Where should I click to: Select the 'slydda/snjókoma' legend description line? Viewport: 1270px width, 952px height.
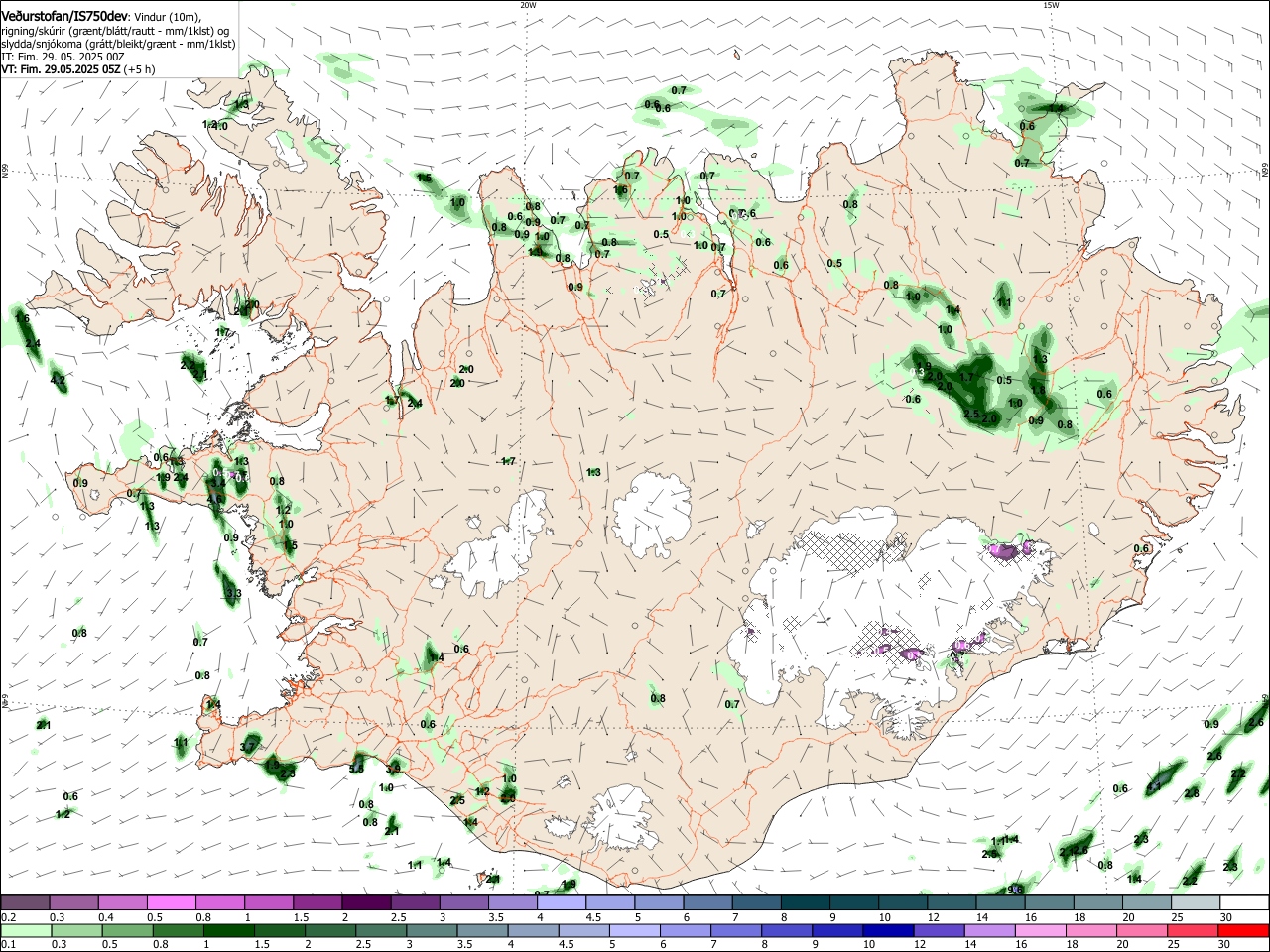coord(118,44)
